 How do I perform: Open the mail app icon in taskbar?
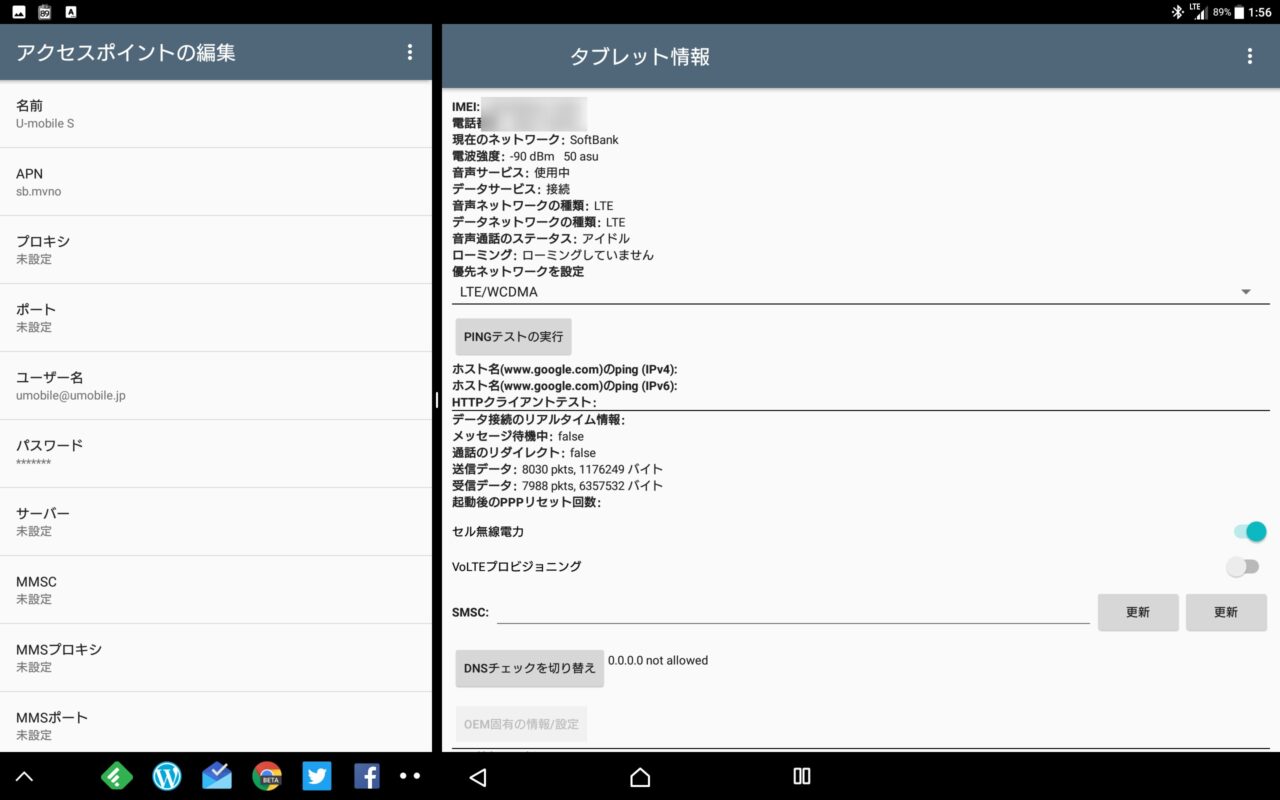point(216,776)
